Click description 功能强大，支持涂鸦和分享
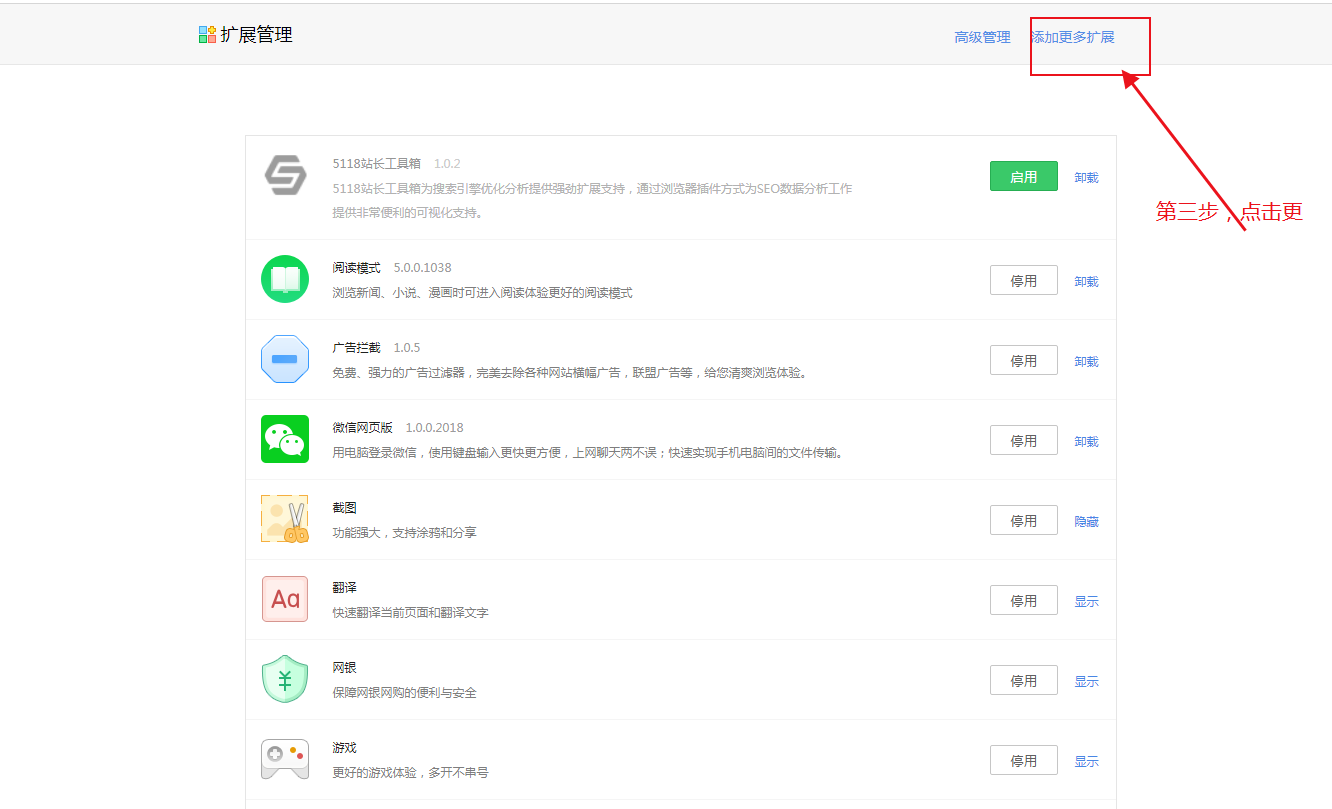Image resolution: width=1332 pixels, height=809 pixels. tap(404, 532)
